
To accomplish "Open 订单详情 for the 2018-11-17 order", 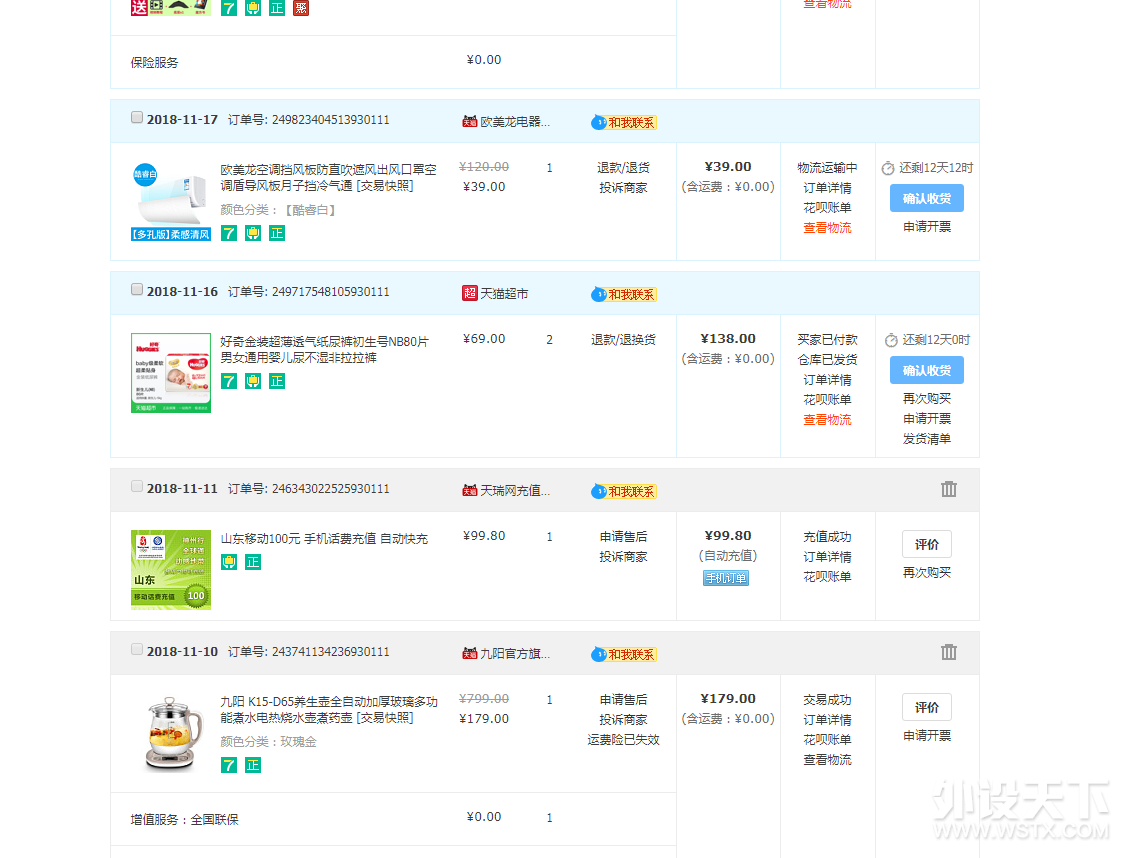I will click(827, 188).
